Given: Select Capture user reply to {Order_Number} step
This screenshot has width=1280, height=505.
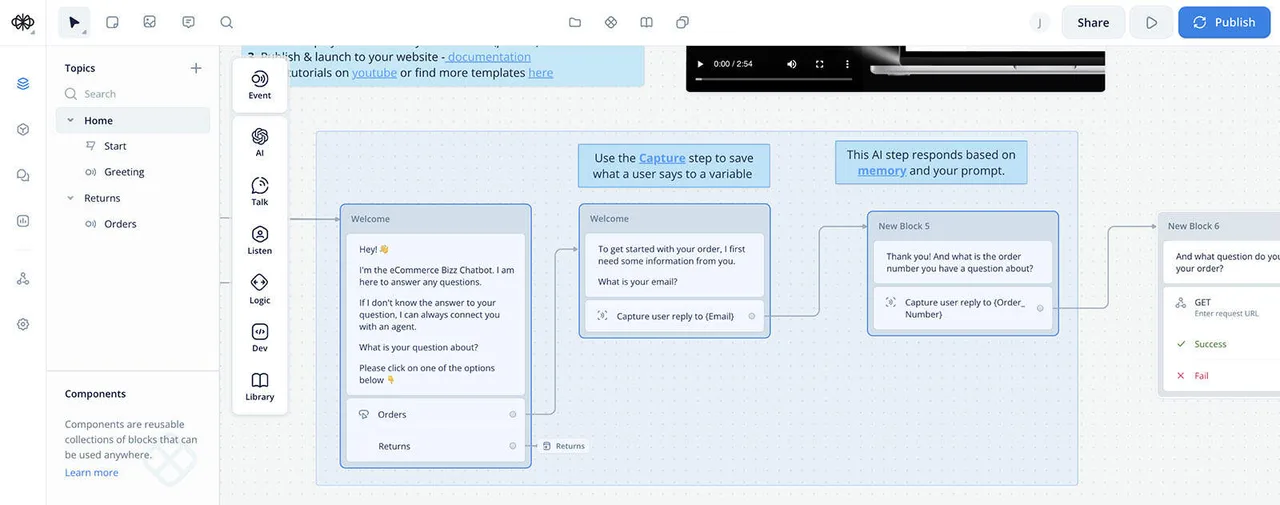Looking at the screenshot, I should point(962,308).
